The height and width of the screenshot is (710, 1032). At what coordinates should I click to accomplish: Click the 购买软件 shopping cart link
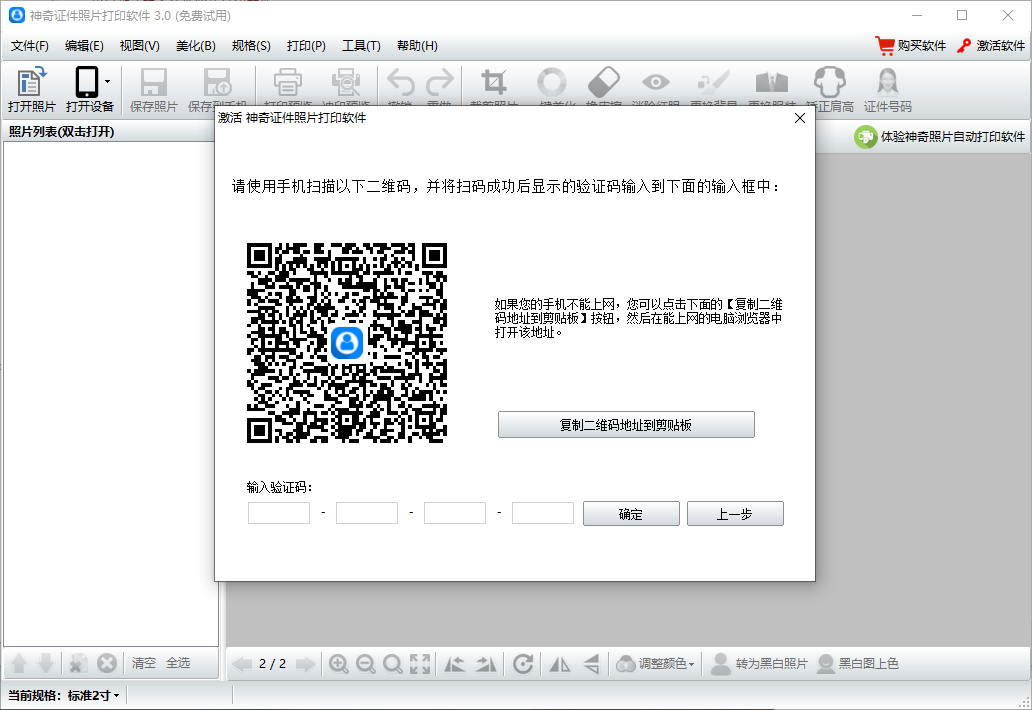(x=910, y=45)
